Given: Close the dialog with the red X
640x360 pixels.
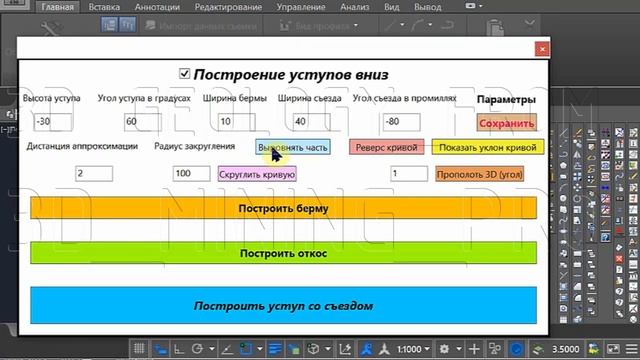Looking at the screenshot, I should 542,49.
